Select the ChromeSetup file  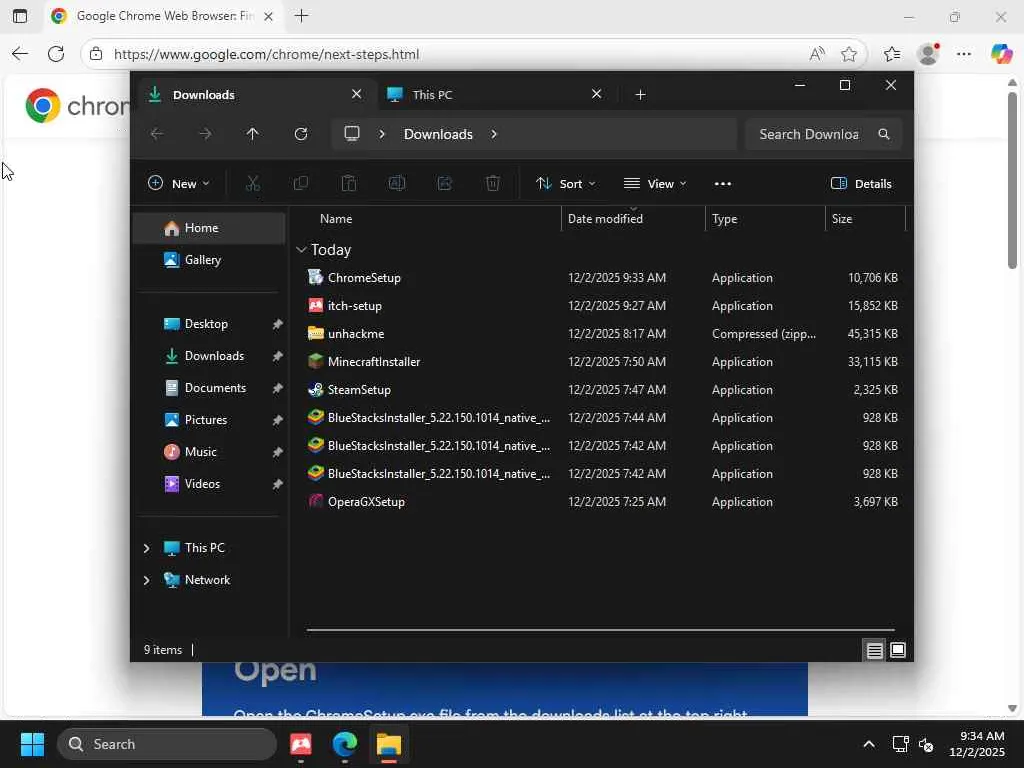click(x=601, y=278)
